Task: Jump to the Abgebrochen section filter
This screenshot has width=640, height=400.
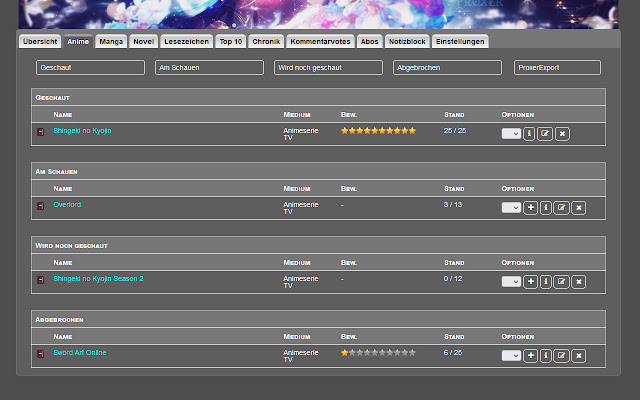Action: click(447, 68)
